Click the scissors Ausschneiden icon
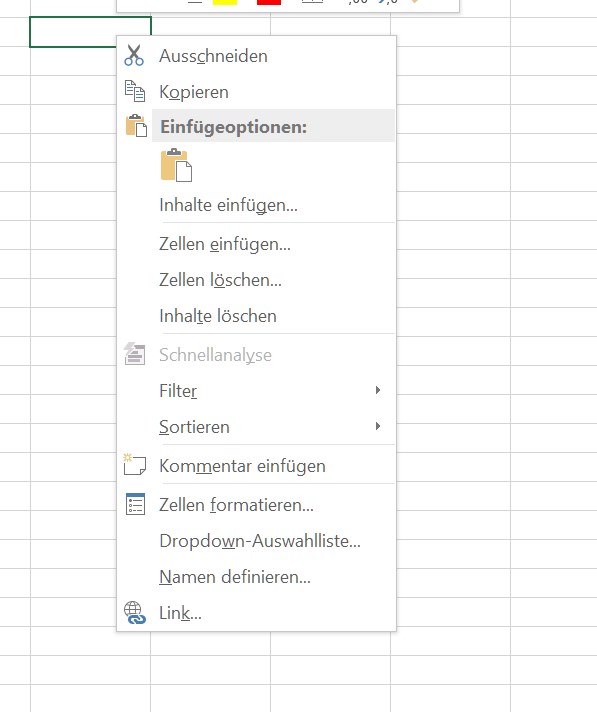597x712 pixels. pyautogui.click(x=134, y=55)
